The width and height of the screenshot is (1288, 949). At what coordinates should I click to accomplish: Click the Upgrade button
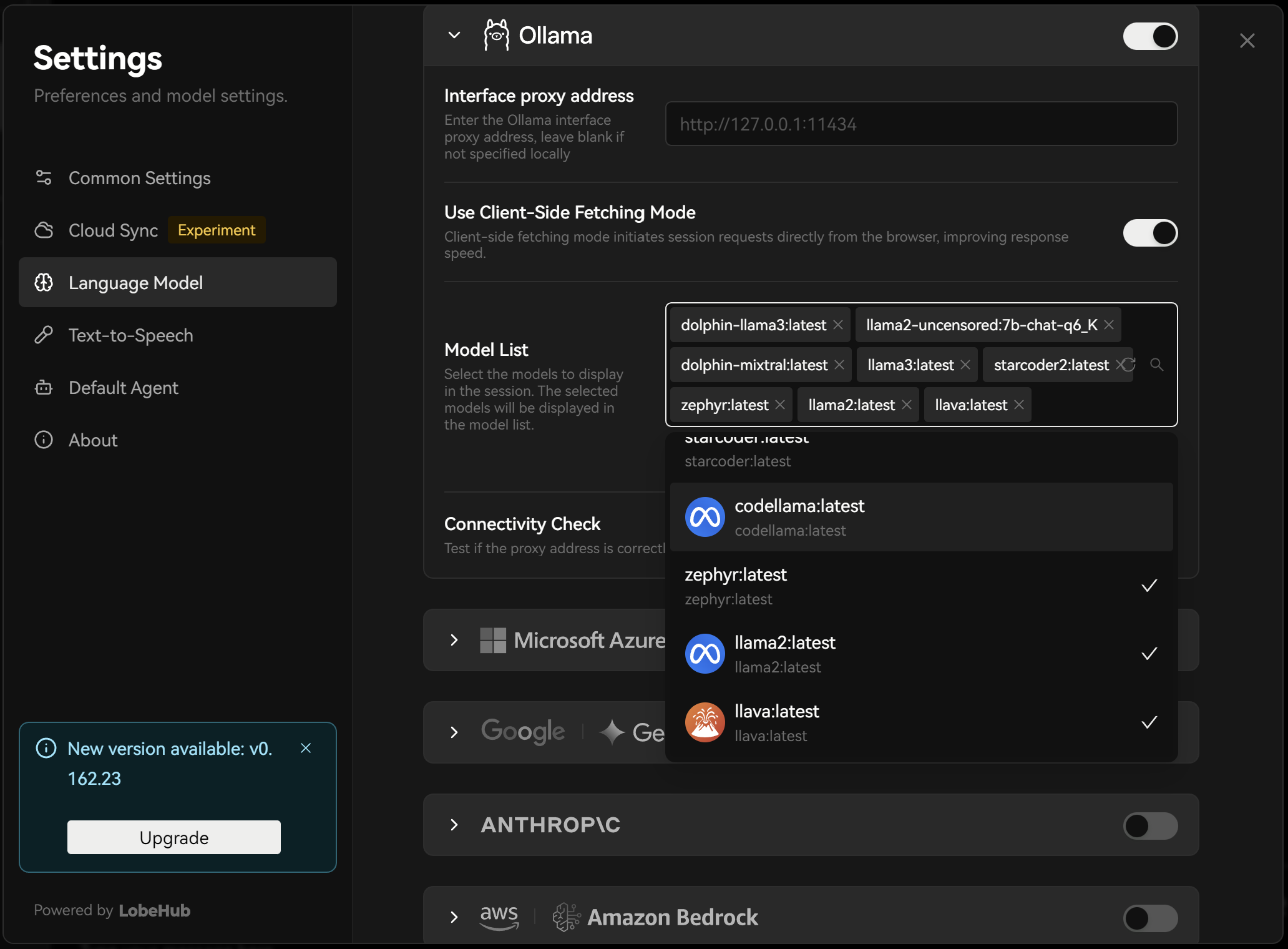pyautogui.click(x=174, y=837)
